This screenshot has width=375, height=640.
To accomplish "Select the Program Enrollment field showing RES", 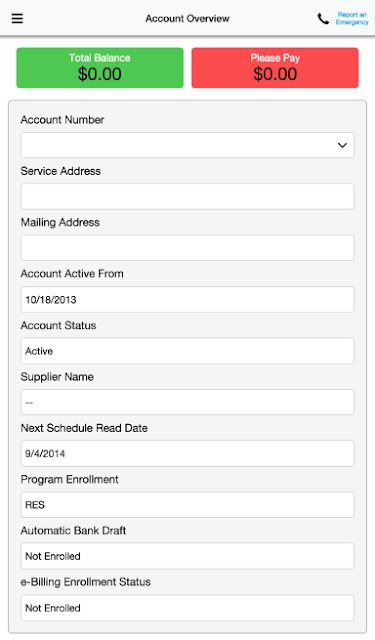I will click(187, 505).
